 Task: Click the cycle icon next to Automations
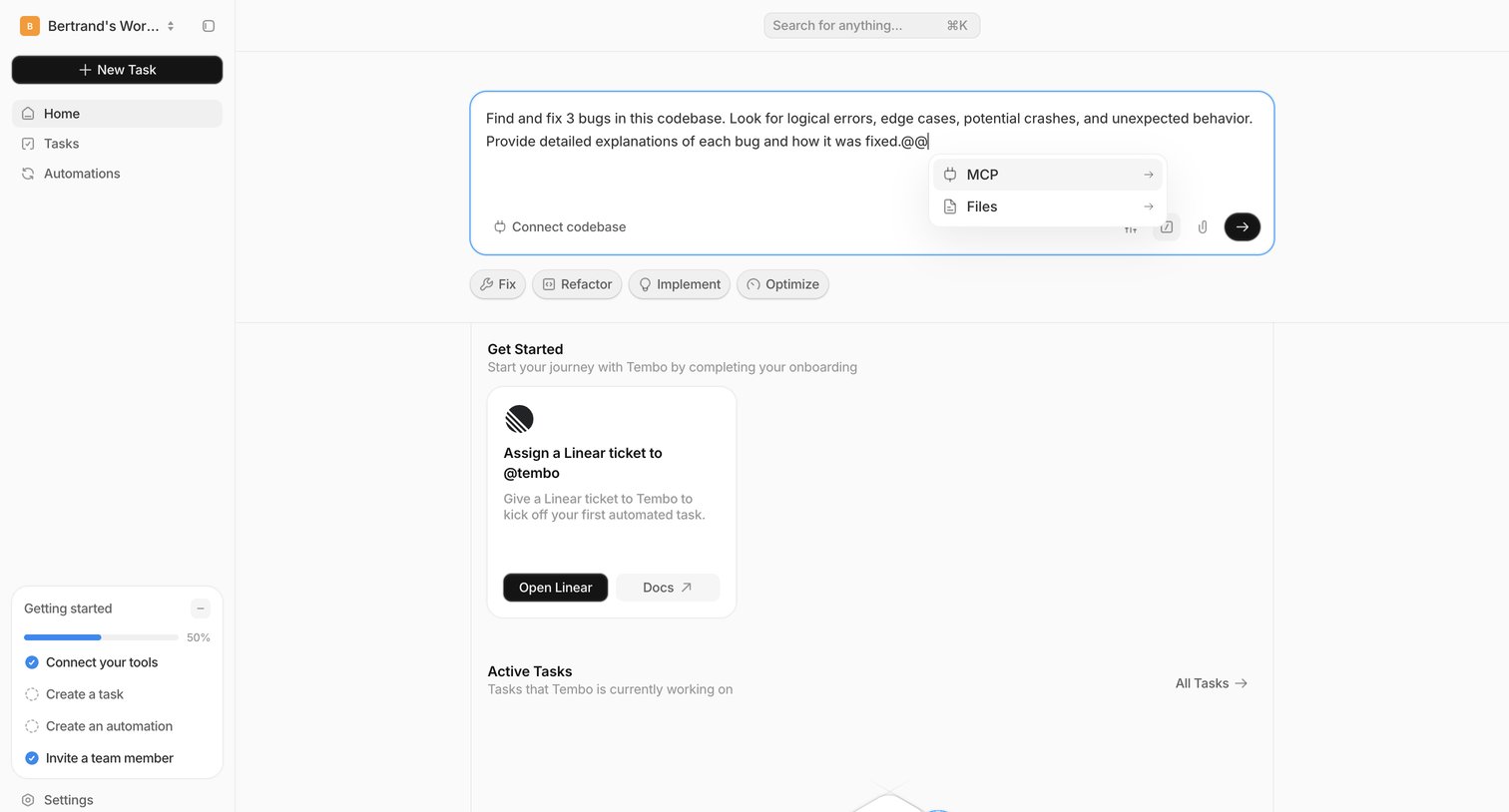click(x=28, y=174)
